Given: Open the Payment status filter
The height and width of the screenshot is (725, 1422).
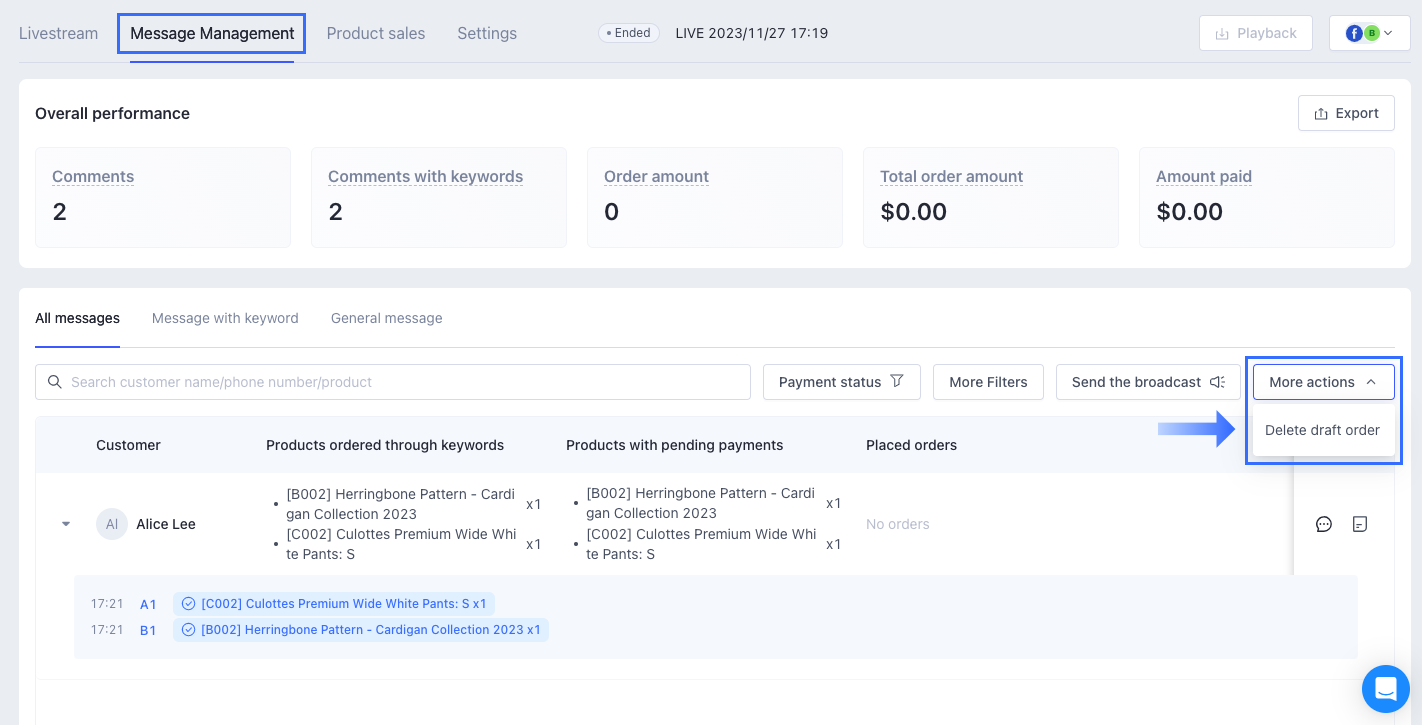Looking at the screenshot, I should 841,382.
